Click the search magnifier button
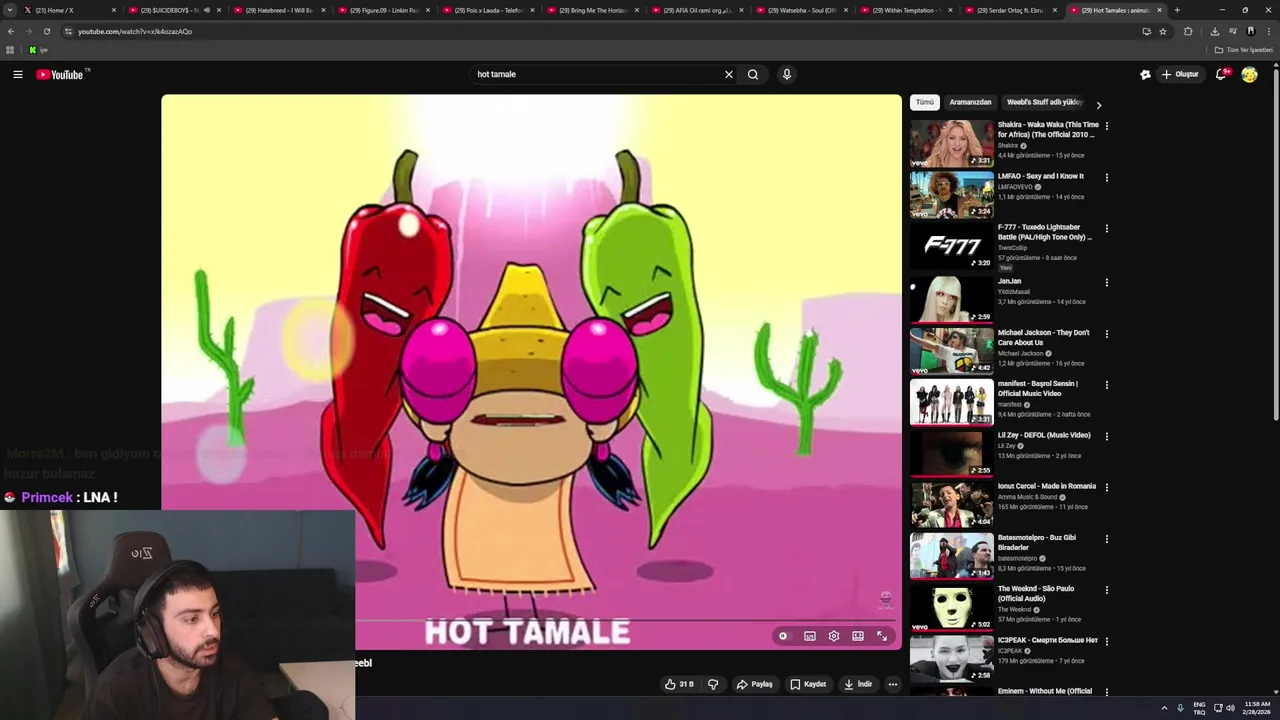1280x720 pixels. coord(753,74)
